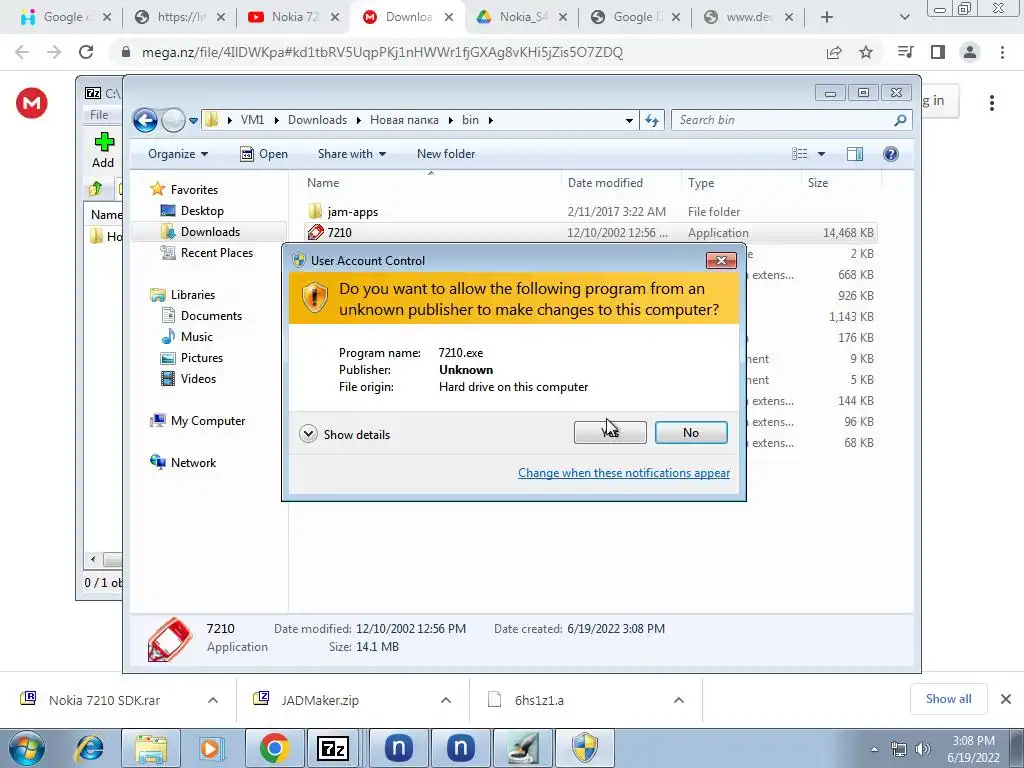1024x768 pixels.
Task: Open the Organize menu
Action: (178, 154)
